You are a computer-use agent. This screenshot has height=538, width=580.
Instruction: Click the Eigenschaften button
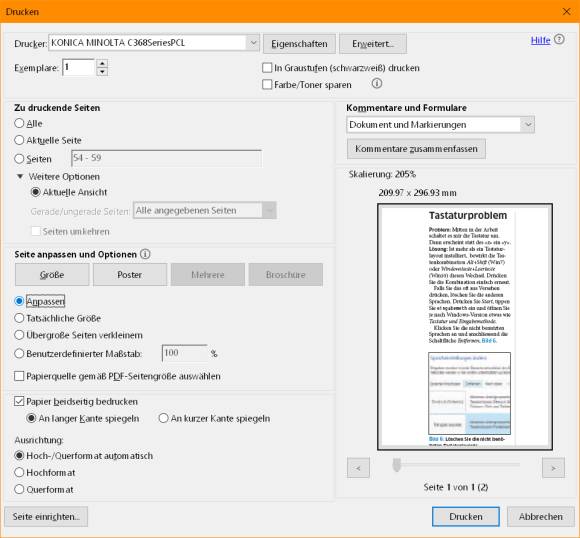[x=299, y=44]
